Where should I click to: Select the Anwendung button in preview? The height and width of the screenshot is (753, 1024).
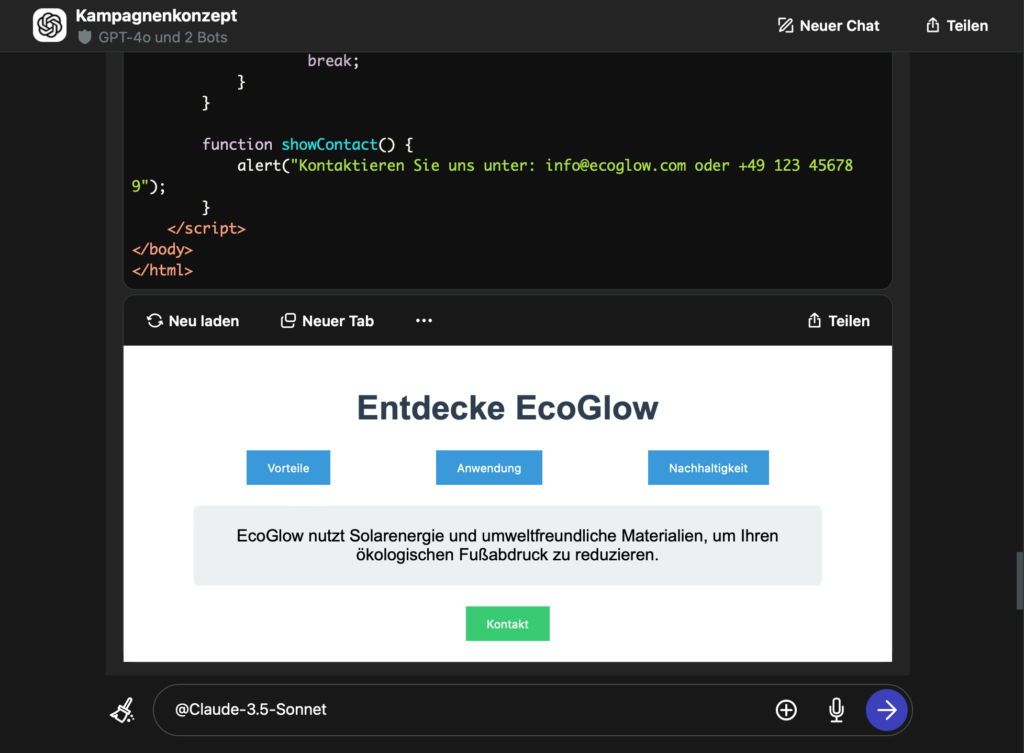pos(489,468)
